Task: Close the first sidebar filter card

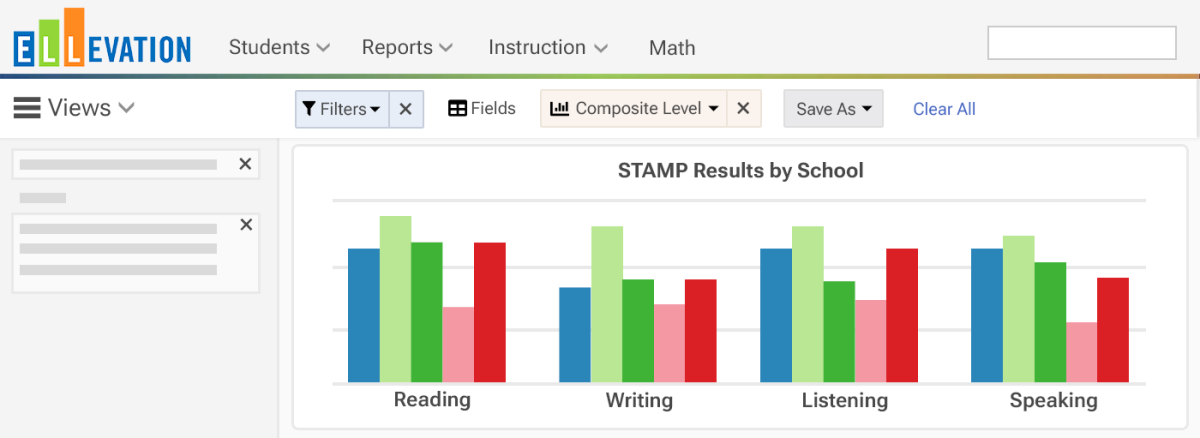Action: coord(245,164)
